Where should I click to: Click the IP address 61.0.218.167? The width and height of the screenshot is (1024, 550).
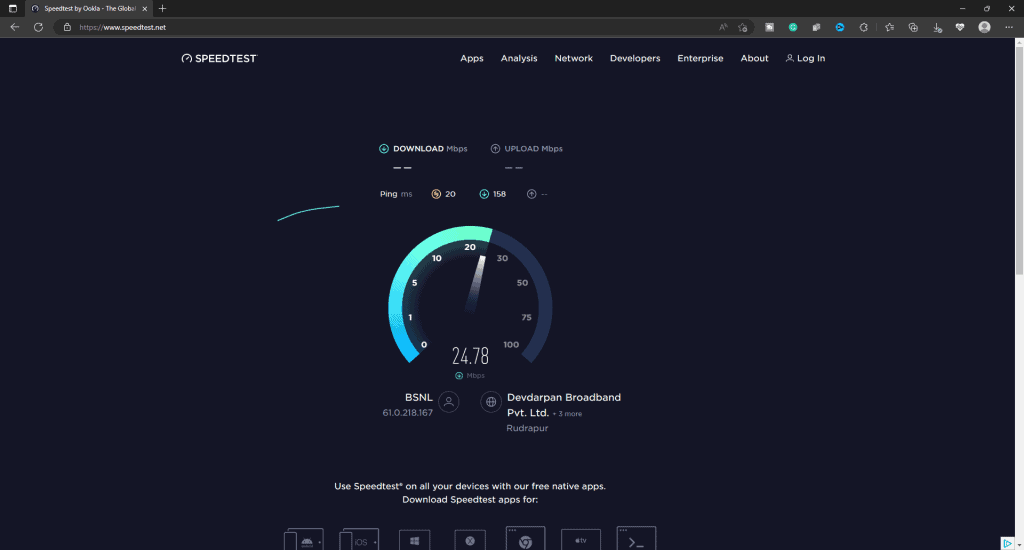click(408, 413)
